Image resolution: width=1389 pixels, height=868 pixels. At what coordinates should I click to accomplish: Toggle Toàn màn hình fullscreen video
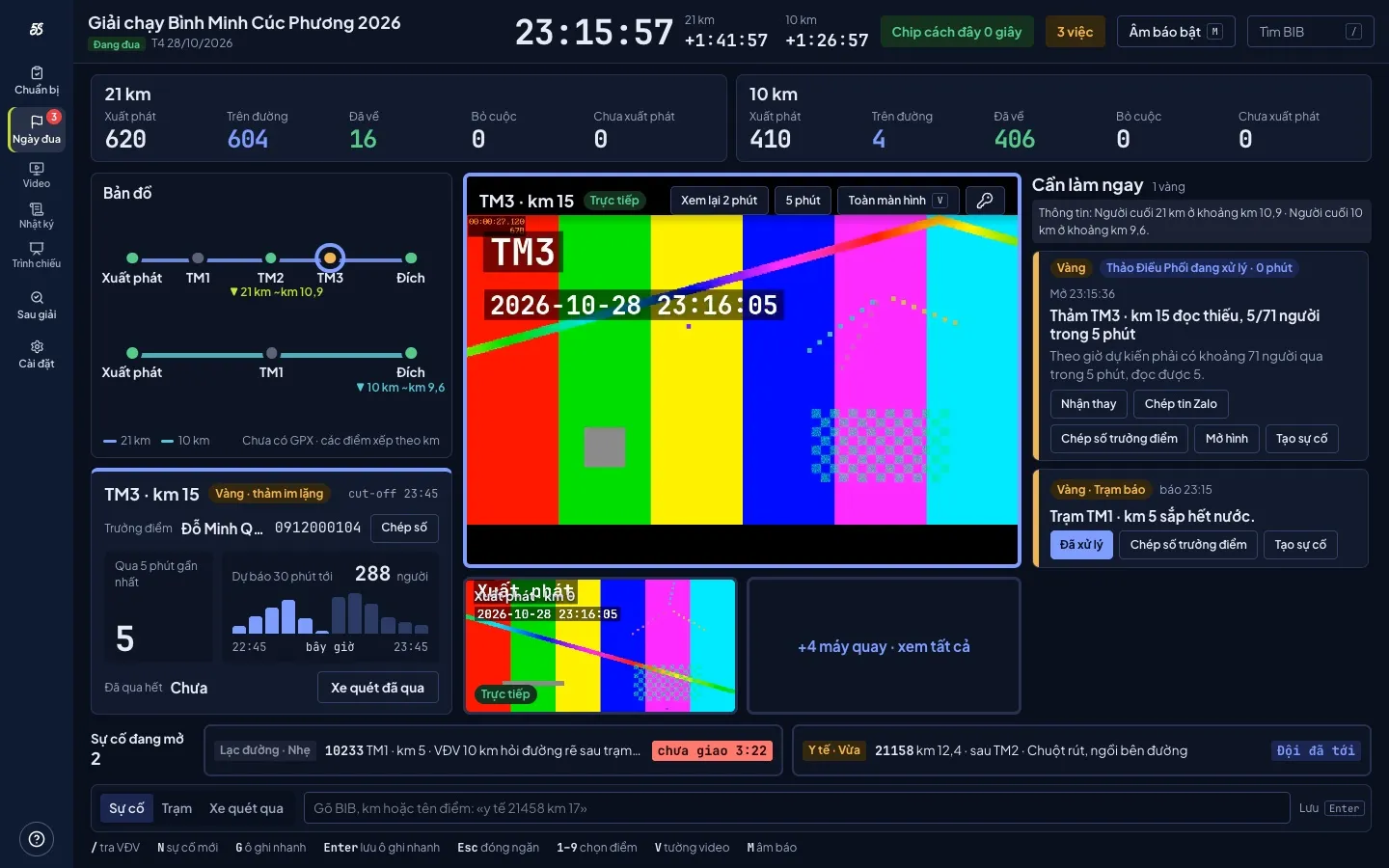pos(898,201)
